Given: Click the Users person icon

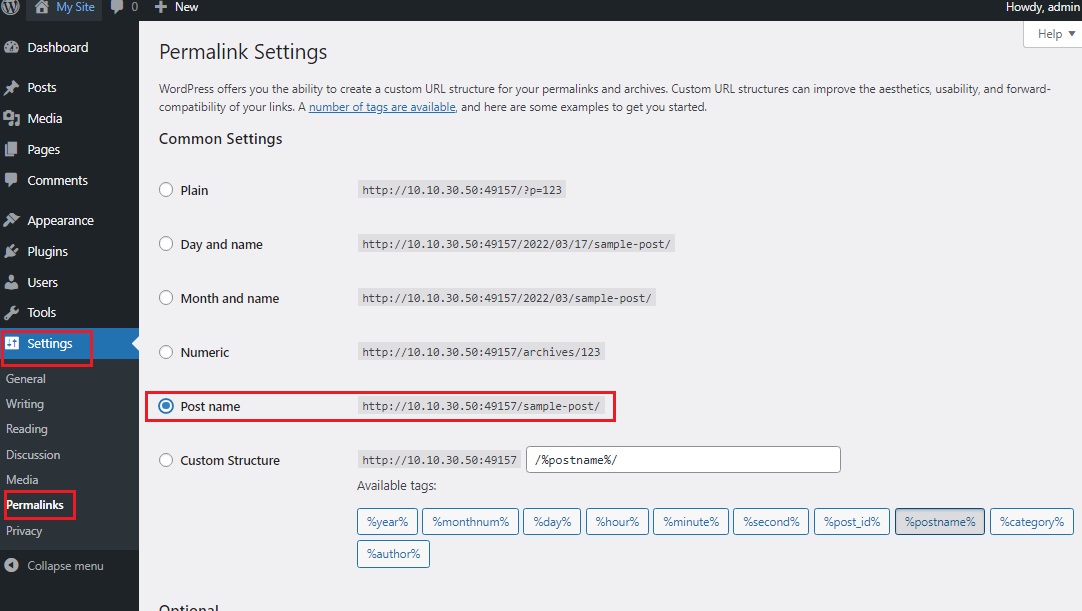Looking at the screenshot, I should (x=12, y=282).
